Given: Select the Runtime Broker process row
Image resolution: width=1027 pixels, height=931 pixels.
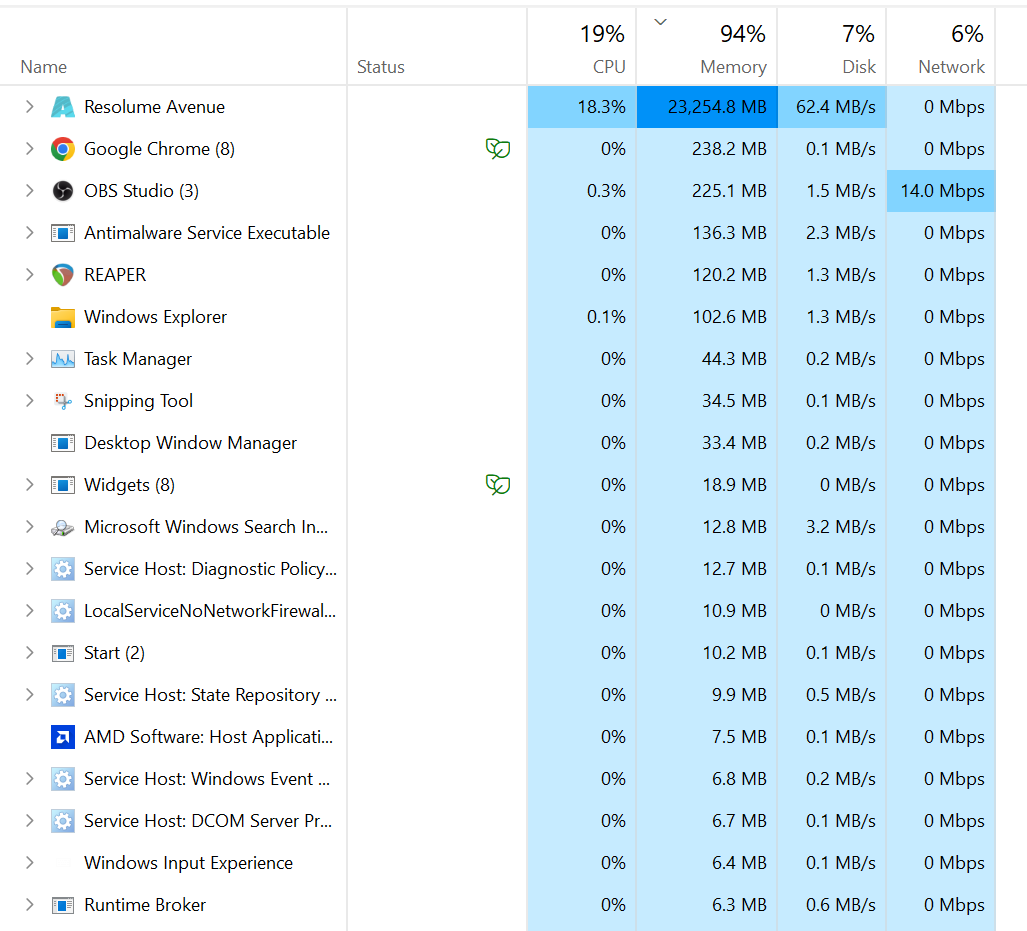Looking at the screenshot, I should [x=145, y=905].
